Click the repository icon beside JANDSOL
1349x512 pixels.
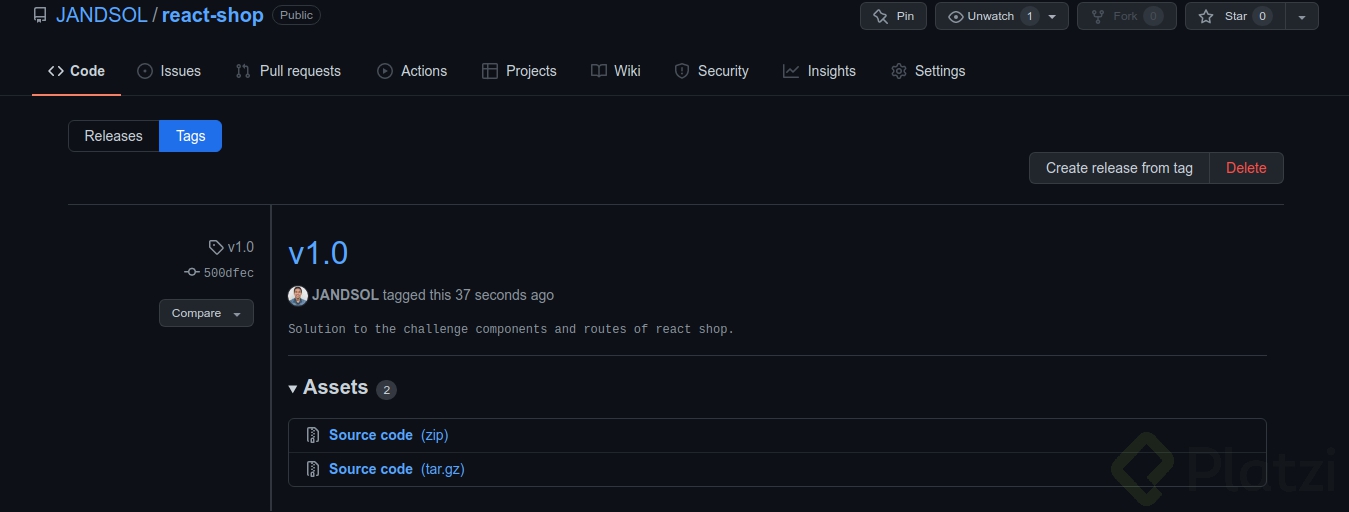point(40,16)
